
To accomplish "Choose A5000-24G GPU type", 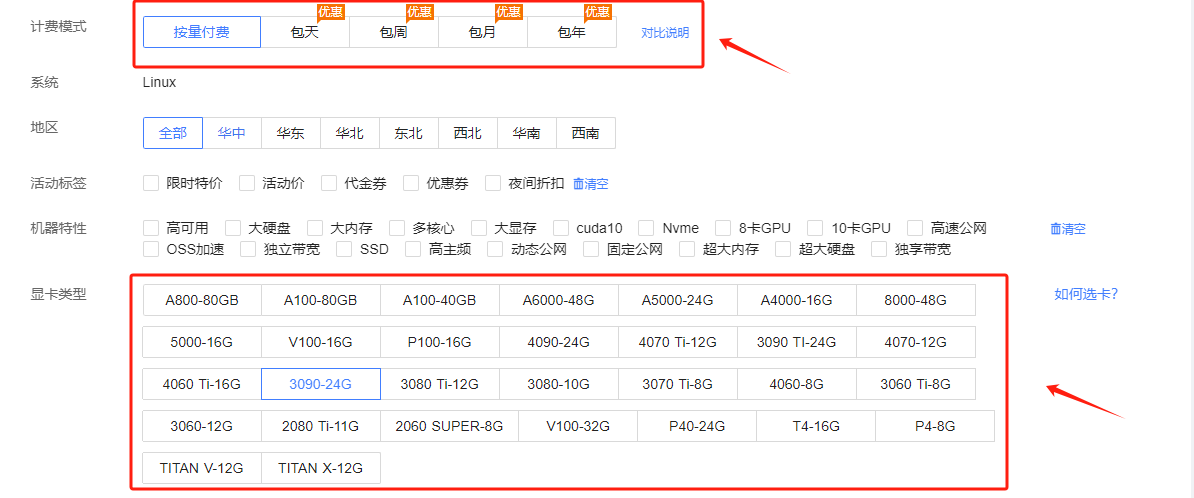I will point(678,300).
